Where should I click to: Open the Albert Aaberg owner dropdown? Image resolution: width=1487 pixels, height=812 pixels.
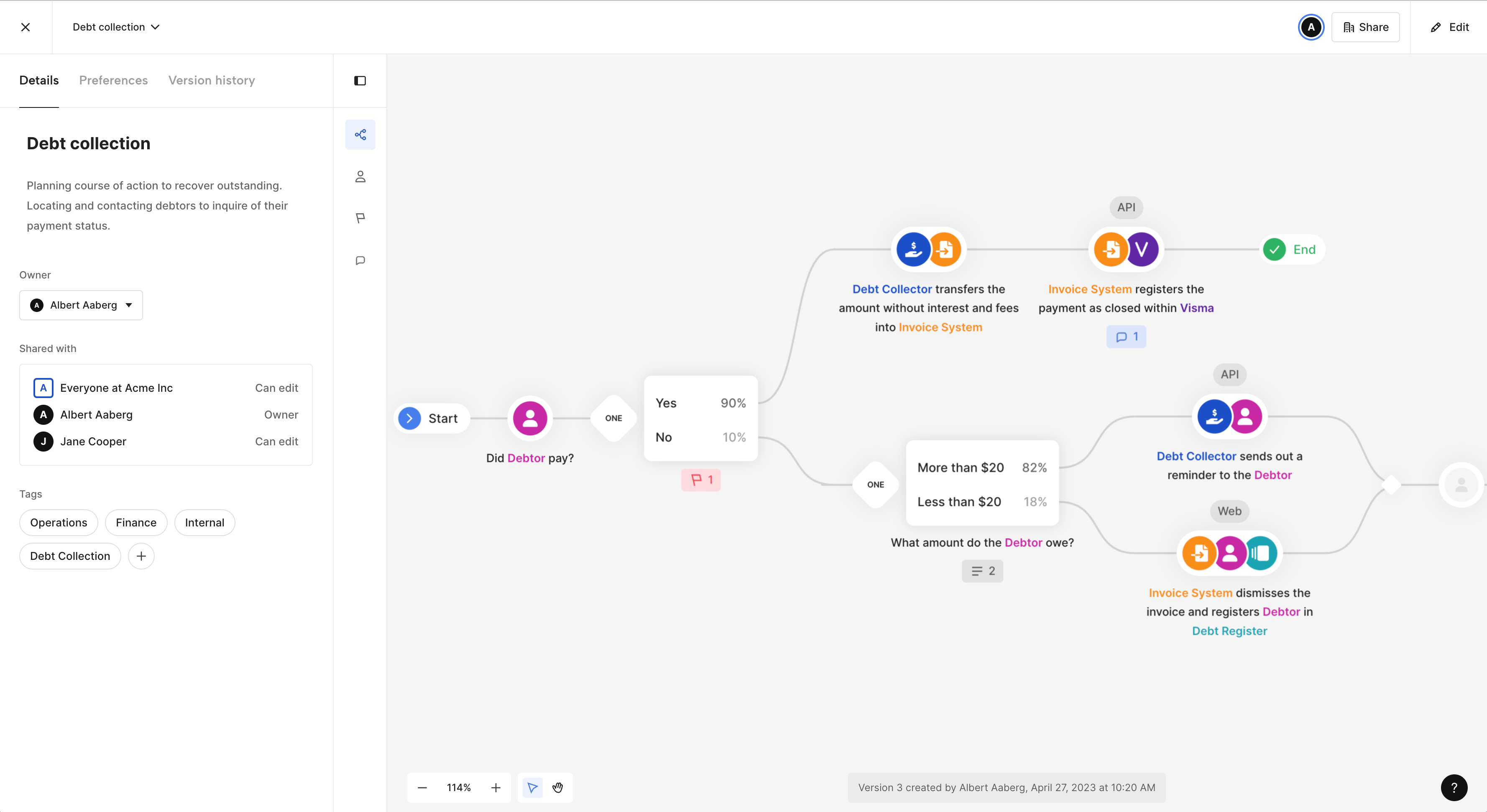point(81,305)
